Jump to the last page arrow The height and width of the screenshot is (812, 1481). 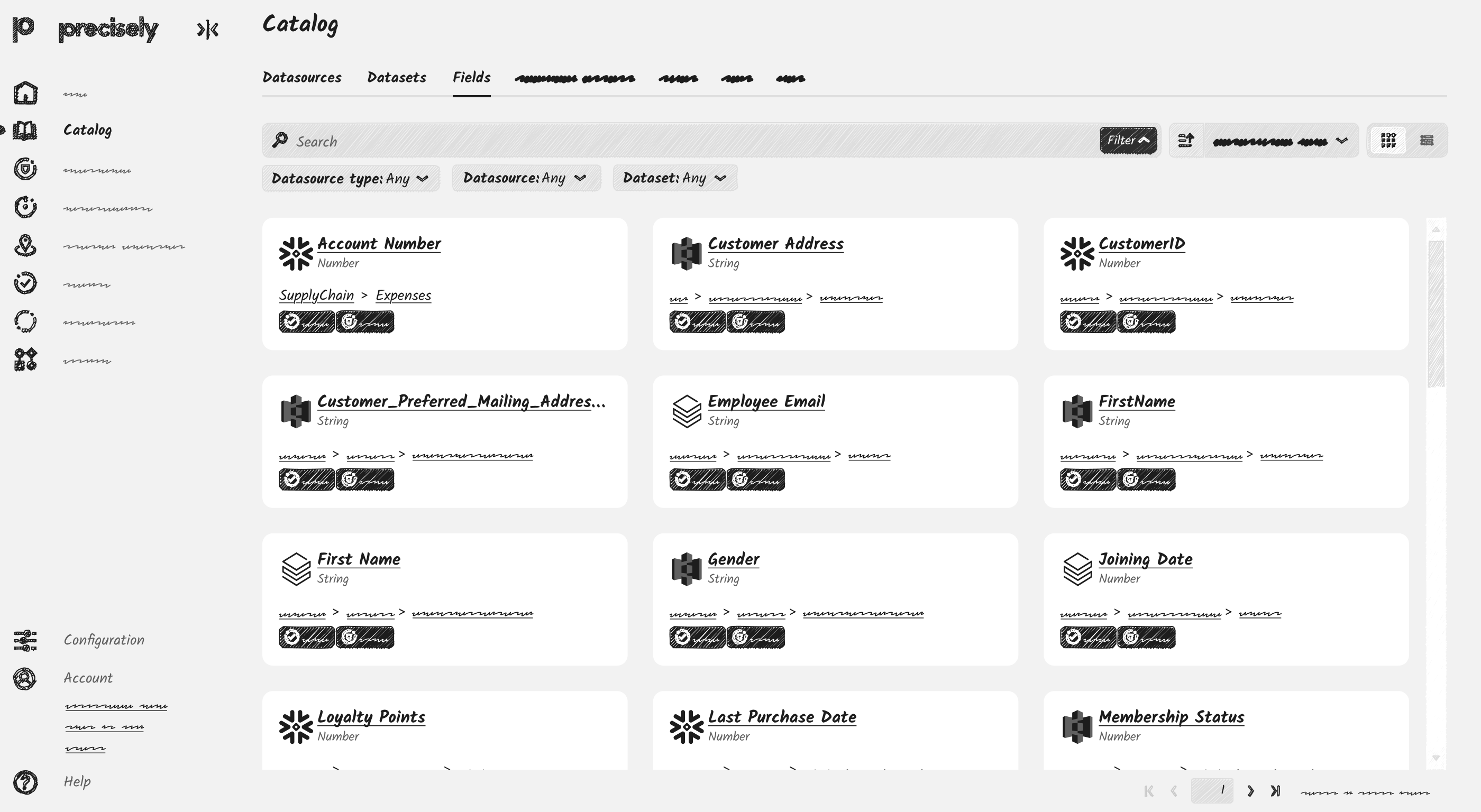(x=1275, y=791)
